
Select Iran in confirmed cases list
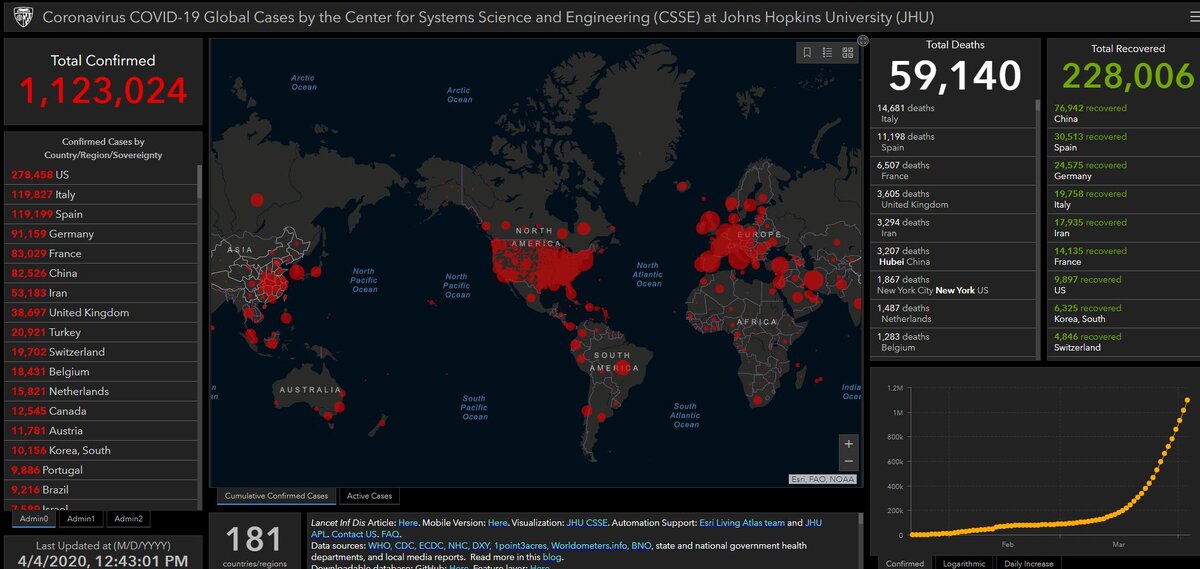point(101,292)
